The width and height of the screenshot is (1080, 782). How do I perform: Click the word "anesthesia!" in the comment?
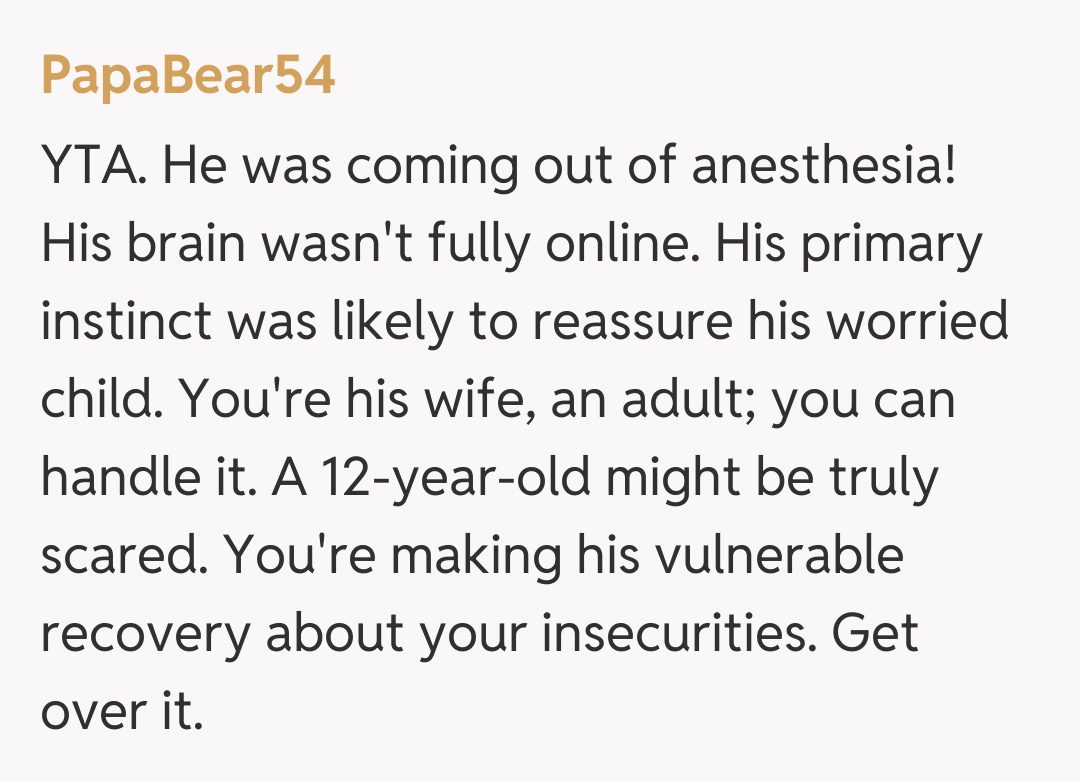click(825, 166)
